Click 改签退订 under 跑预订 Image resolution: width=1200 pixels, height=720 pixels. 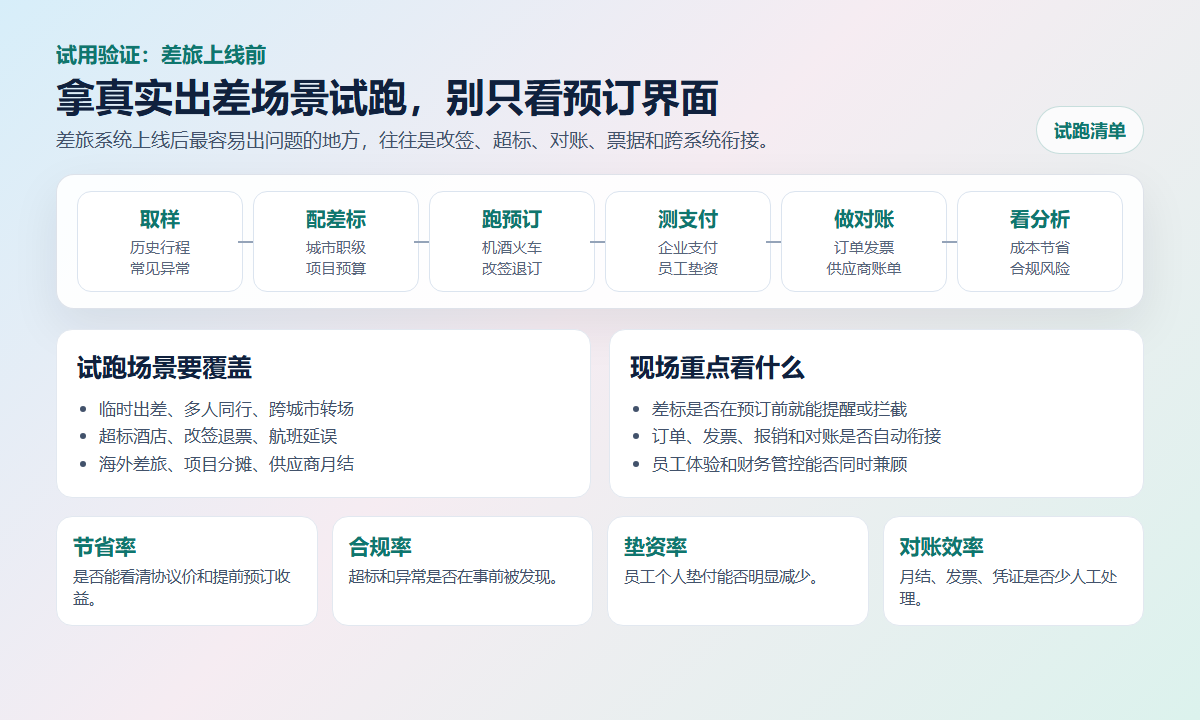click(512, 269)
